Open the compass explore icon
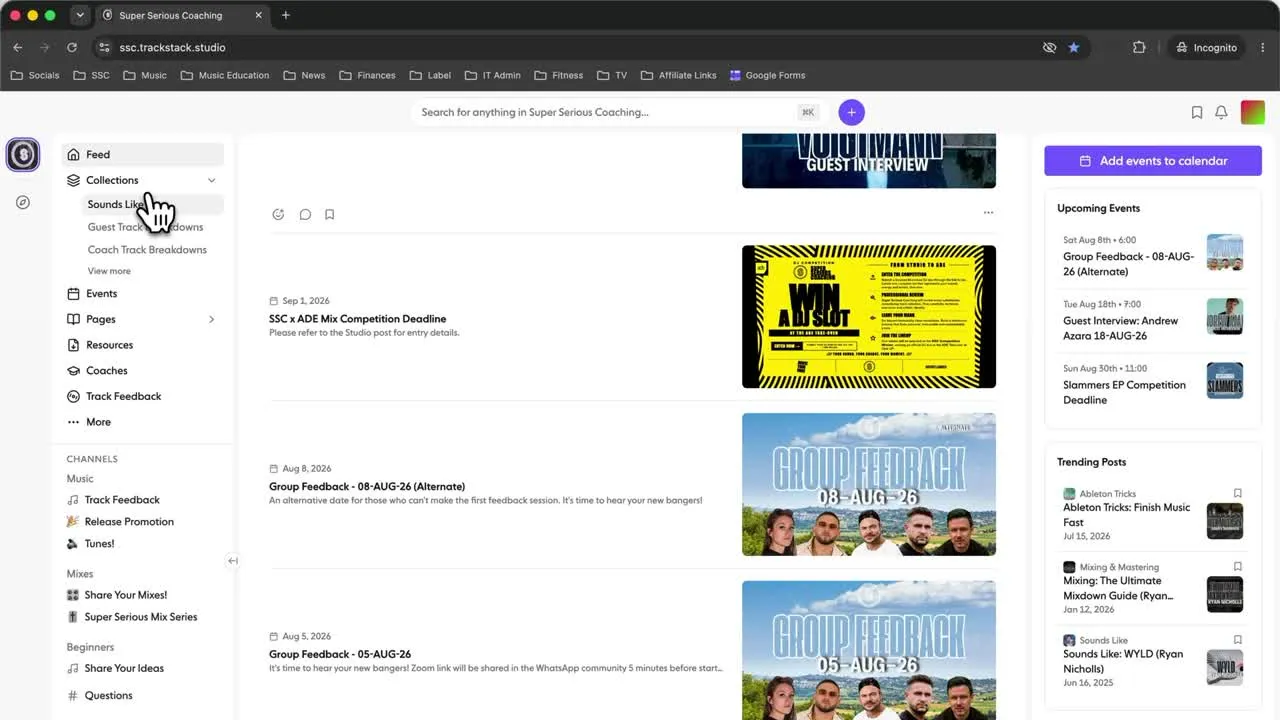The height and width of the screenshot is (720, 1280). click(23, 202)
